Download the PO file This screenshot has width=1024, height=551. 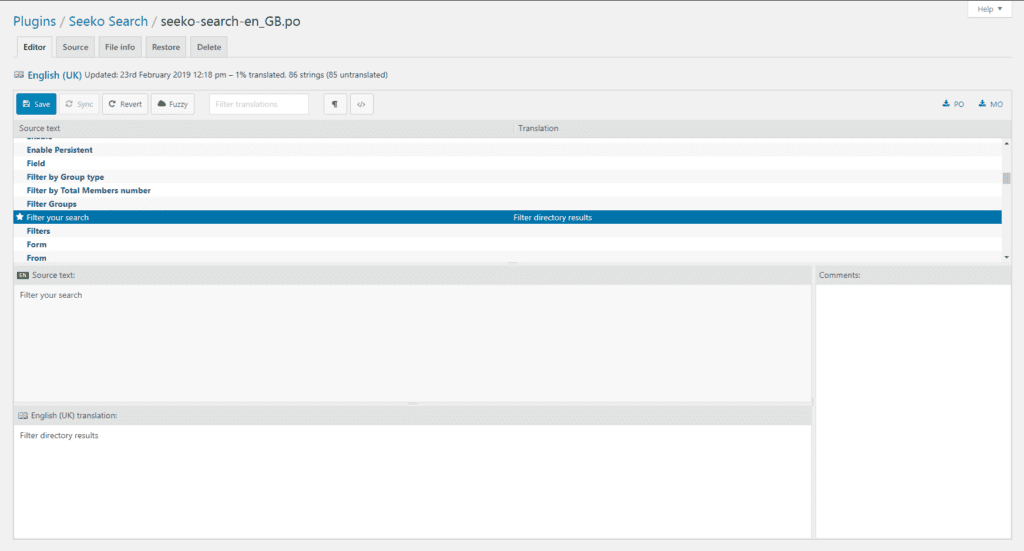pos(953,104)
